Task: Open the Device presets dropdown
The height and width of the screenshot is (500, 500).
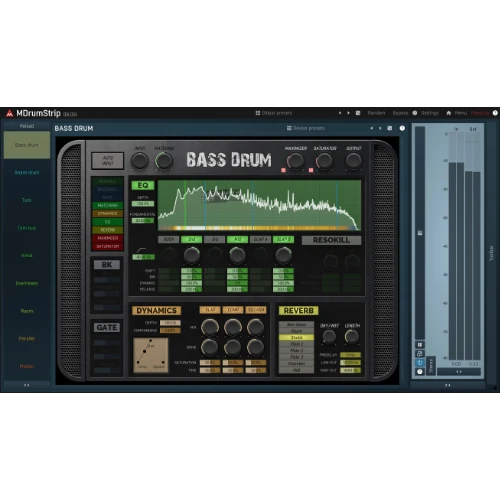Action: (x=306, y=128)
